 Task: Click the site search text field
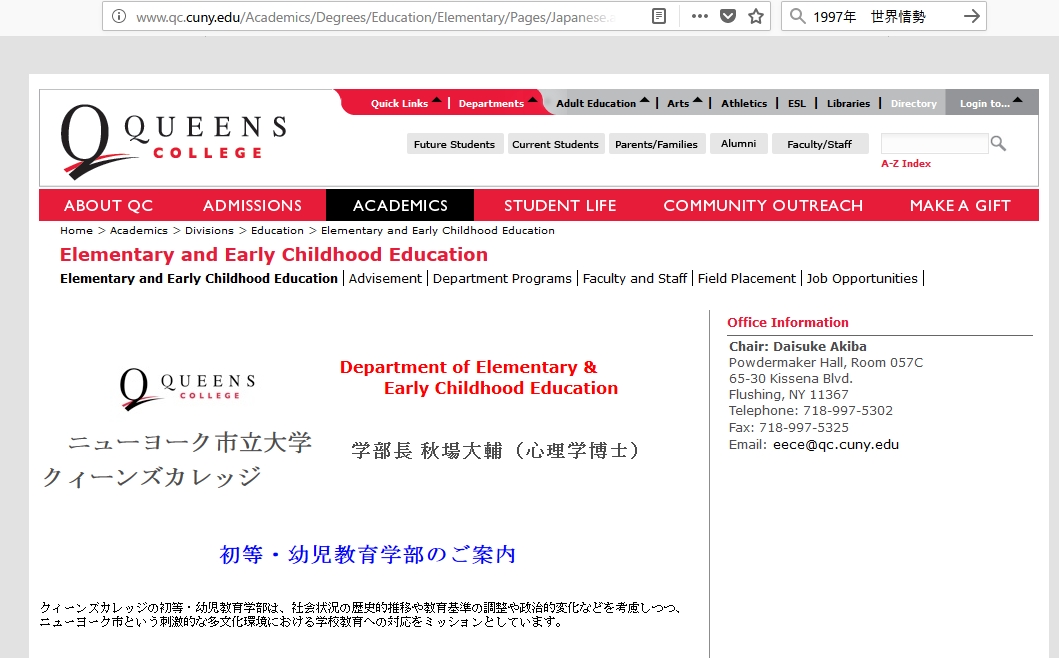(934, 144)
